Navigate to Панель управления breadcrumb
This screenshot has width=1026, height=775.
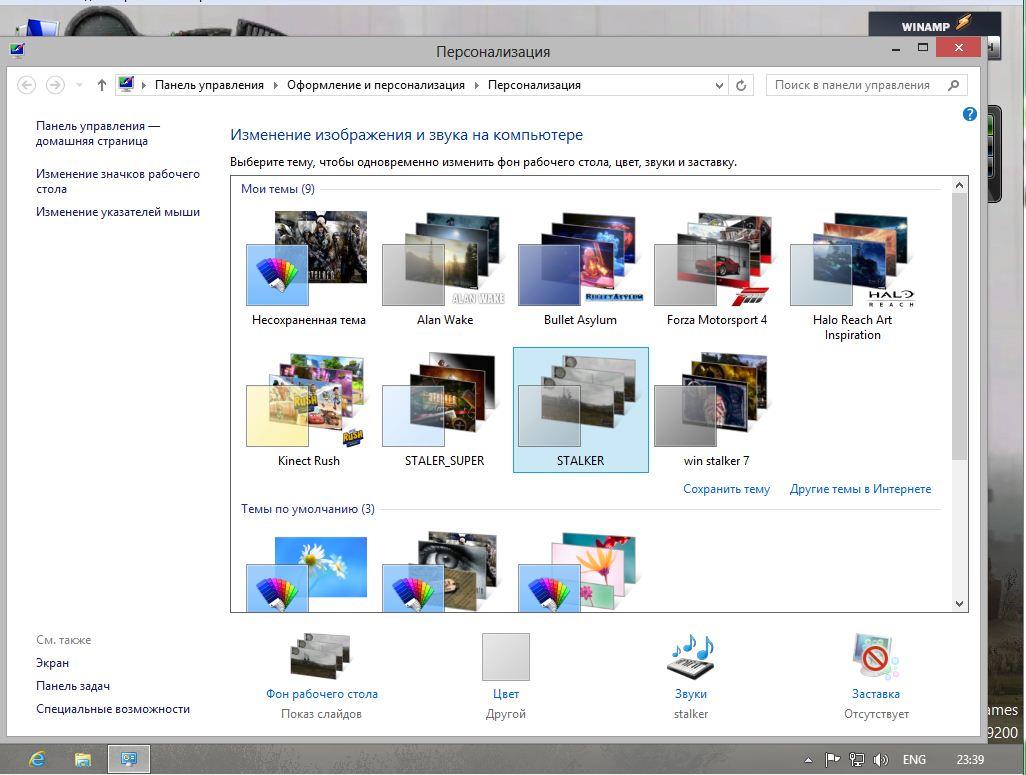[x=209, y=85]
